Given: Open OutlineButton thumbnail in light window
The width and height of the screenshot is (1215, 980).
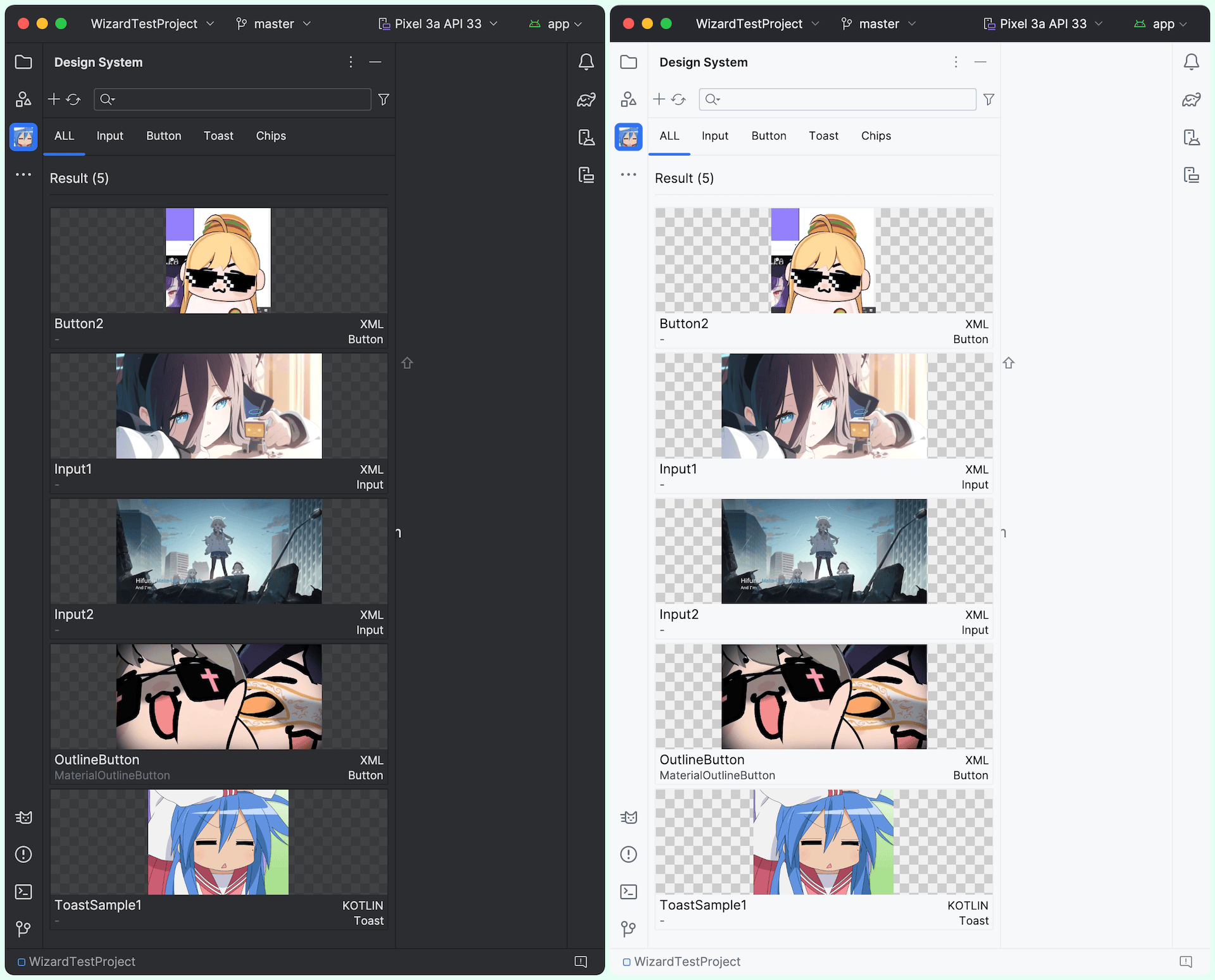Looking at the screenshot, I should tap(824, 697).
